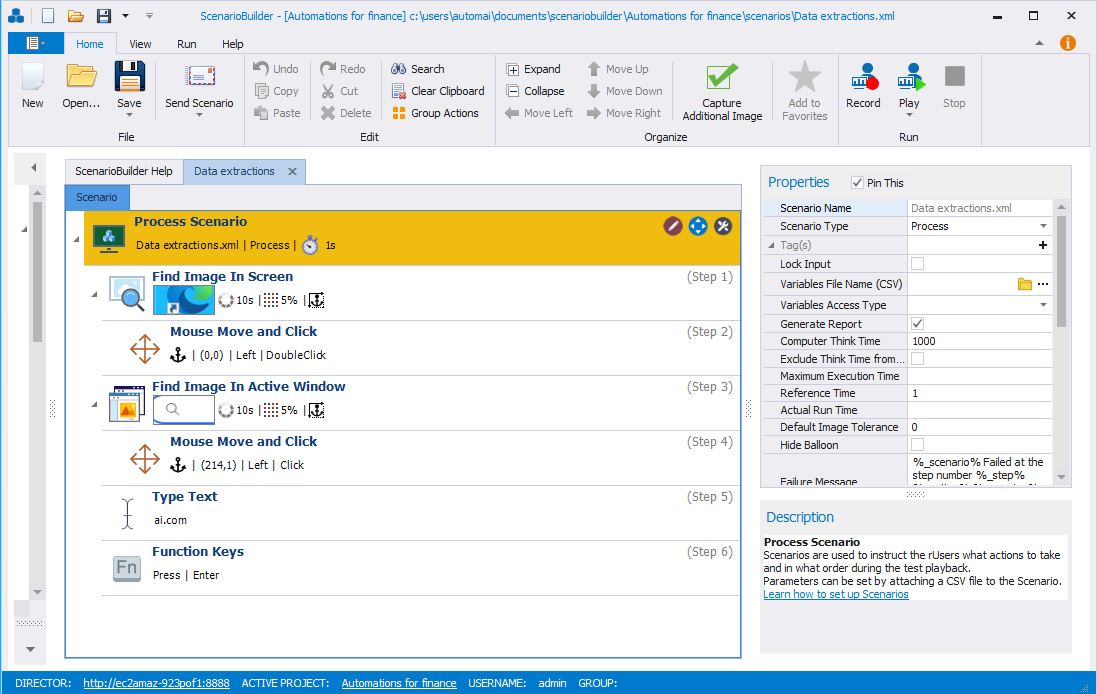
Task: Select the Type Text step 5 row
Action: pyautogui.click(x=421, y=513)
